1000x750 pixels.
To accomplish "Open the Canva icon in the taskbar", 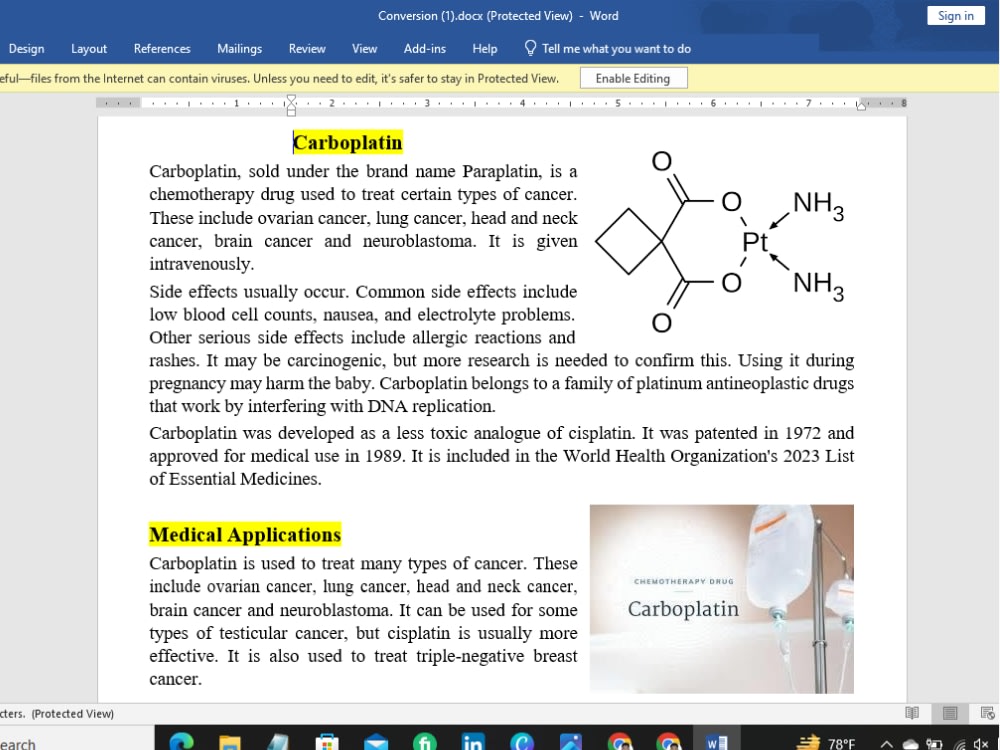I will point(522,742).
